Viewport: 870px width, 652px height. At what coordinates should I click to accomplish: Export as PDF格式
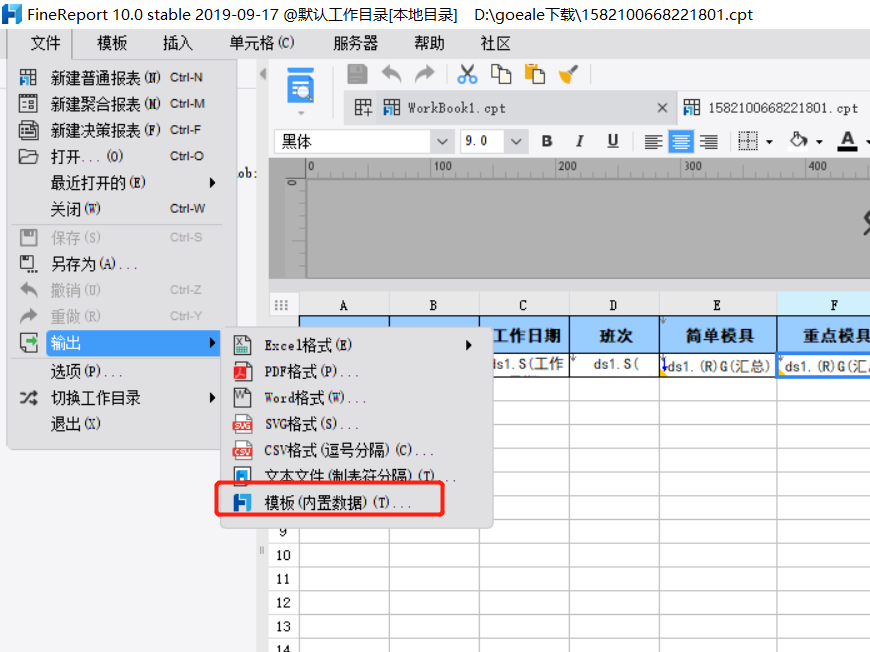(x=356, y=371)
